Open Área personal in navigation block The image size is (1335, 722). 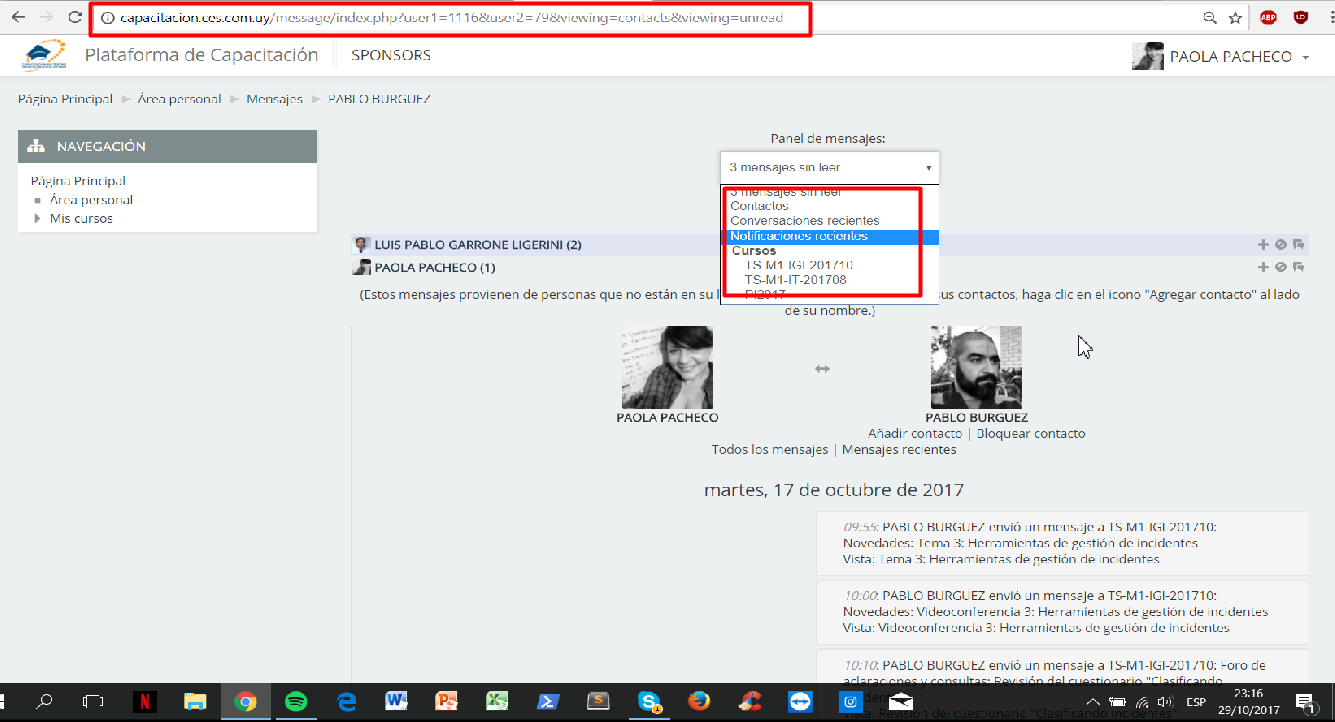[x=91, y=200]
